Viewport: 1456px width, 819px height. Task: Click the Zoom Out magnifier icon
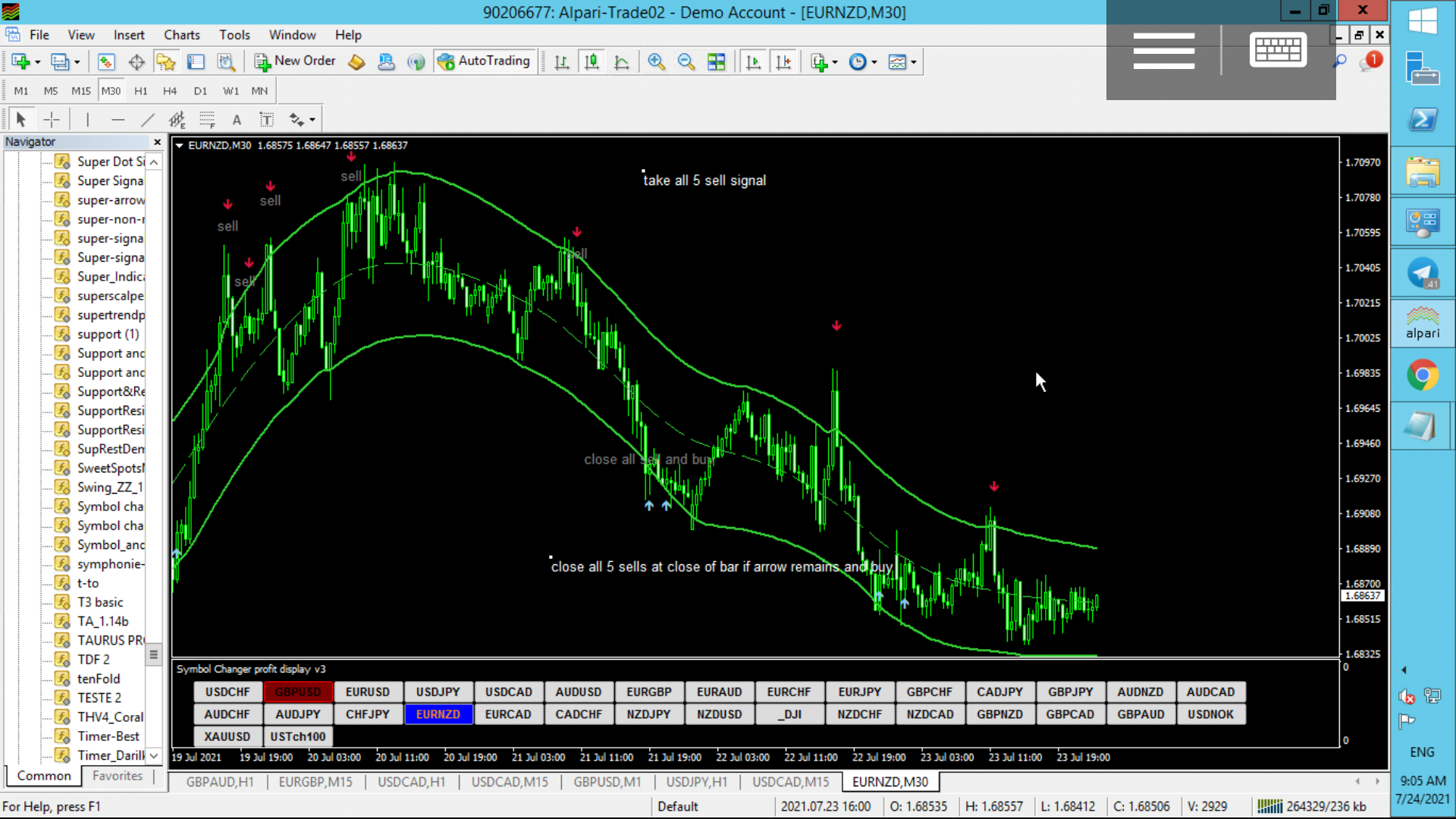(686, 62)
